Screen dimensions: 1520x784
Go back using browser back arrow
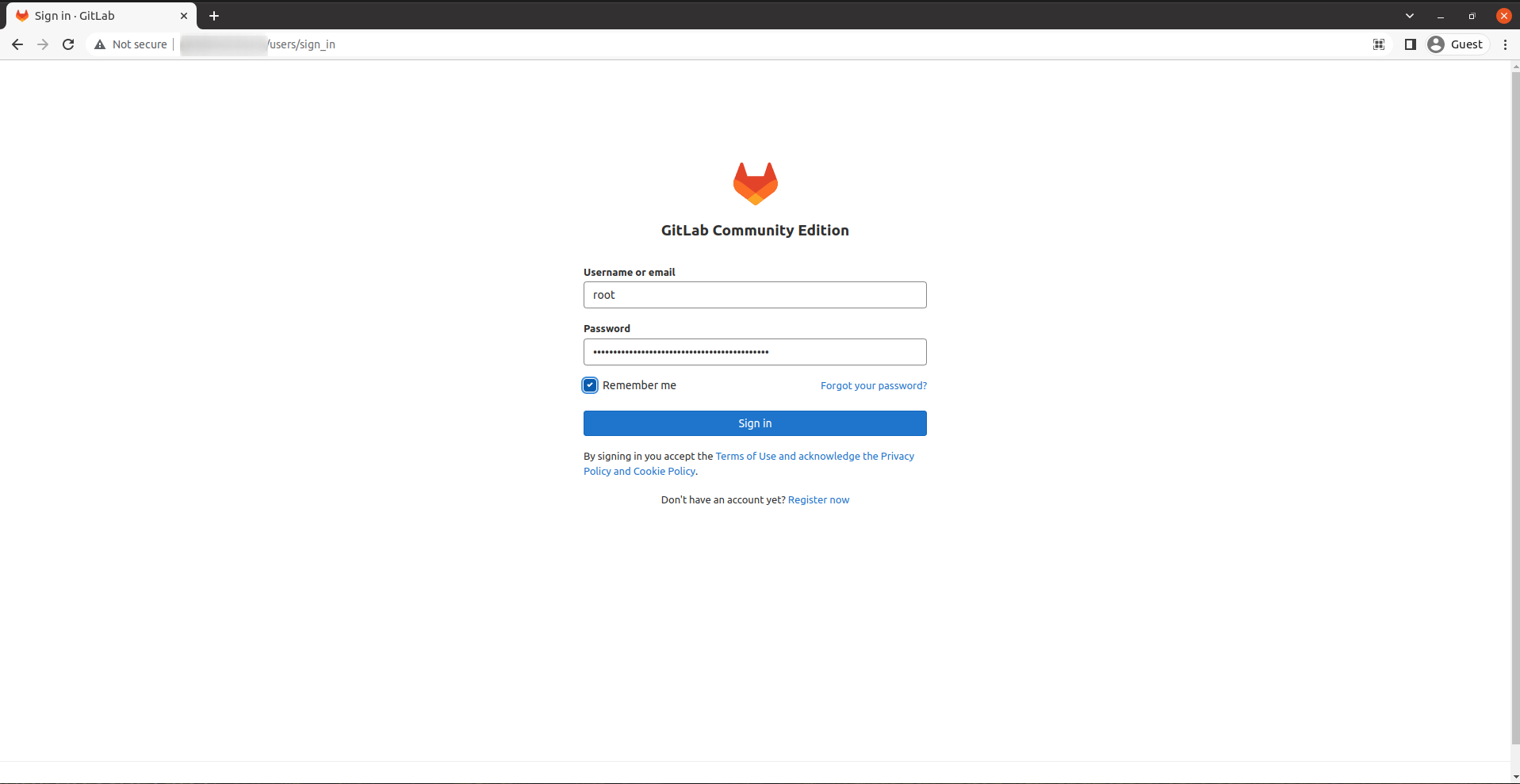pos(17,44)
